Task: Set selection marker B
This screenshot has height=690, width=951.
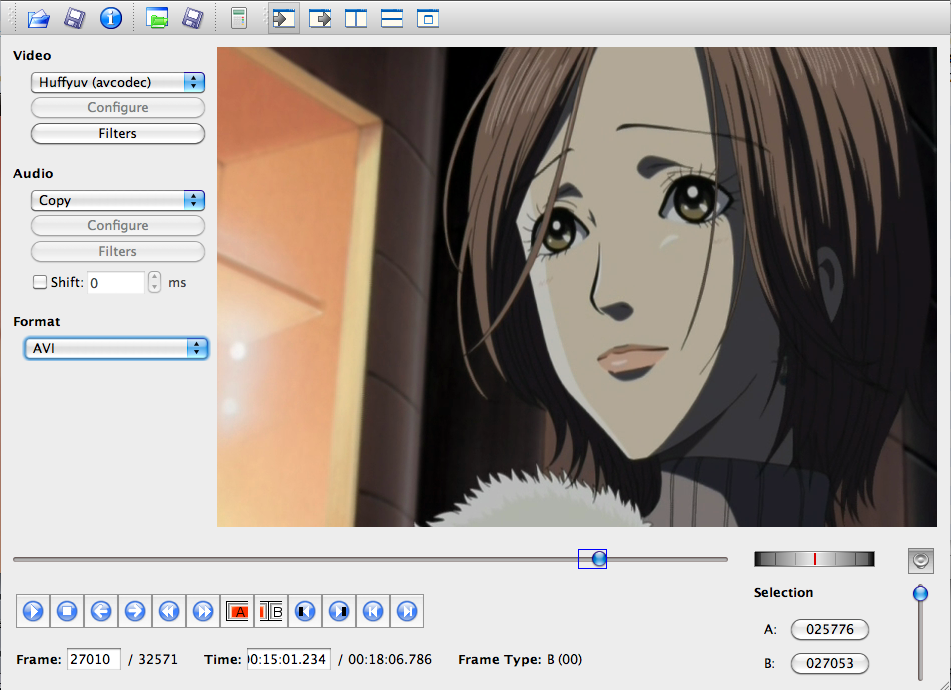Action: click(x=271, y=611)
